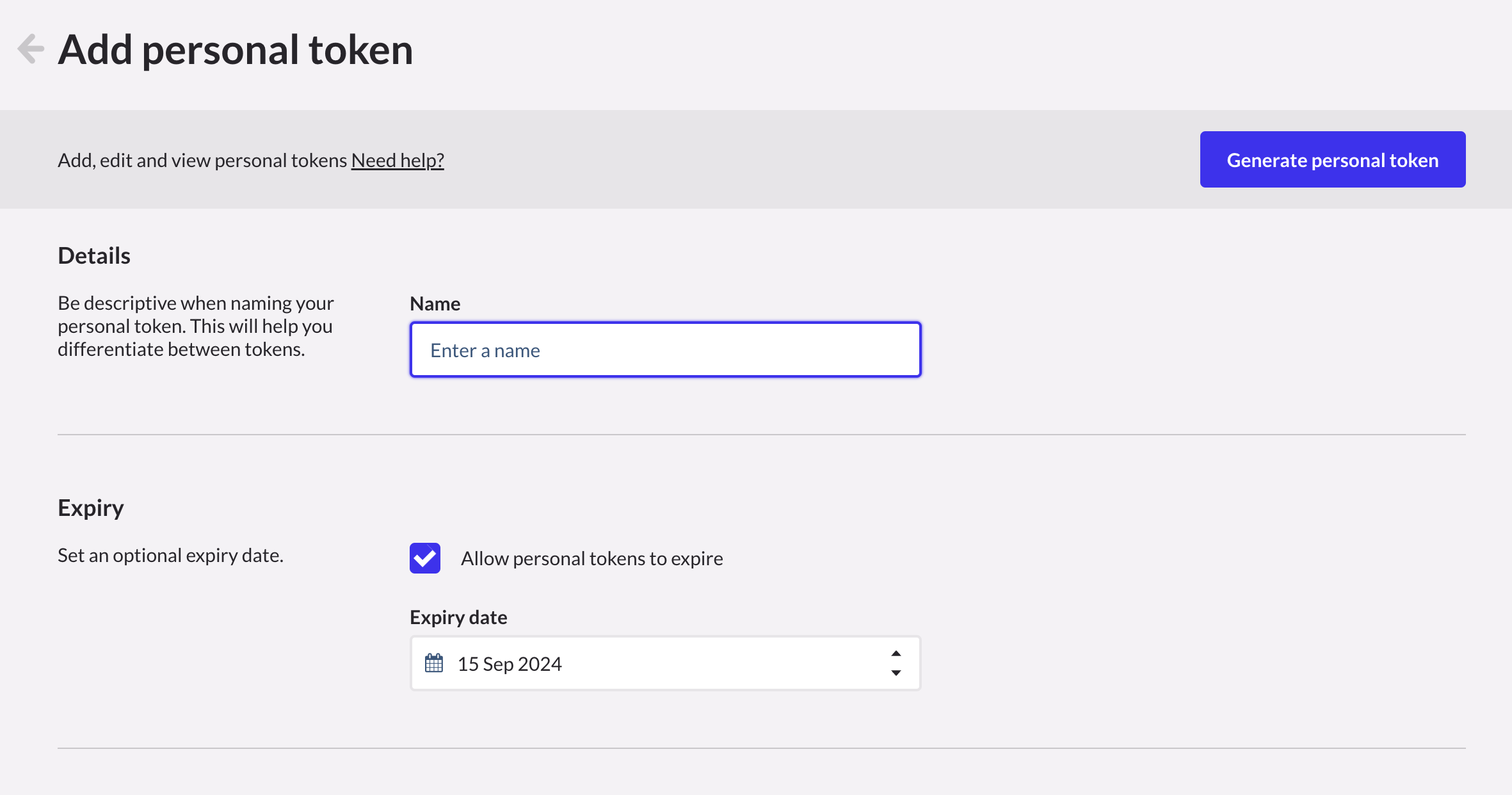1512x795 pixels.
Task: Uncheck the Allow personal tokens to expire checkbox
Action: click(x=425, y=558)
